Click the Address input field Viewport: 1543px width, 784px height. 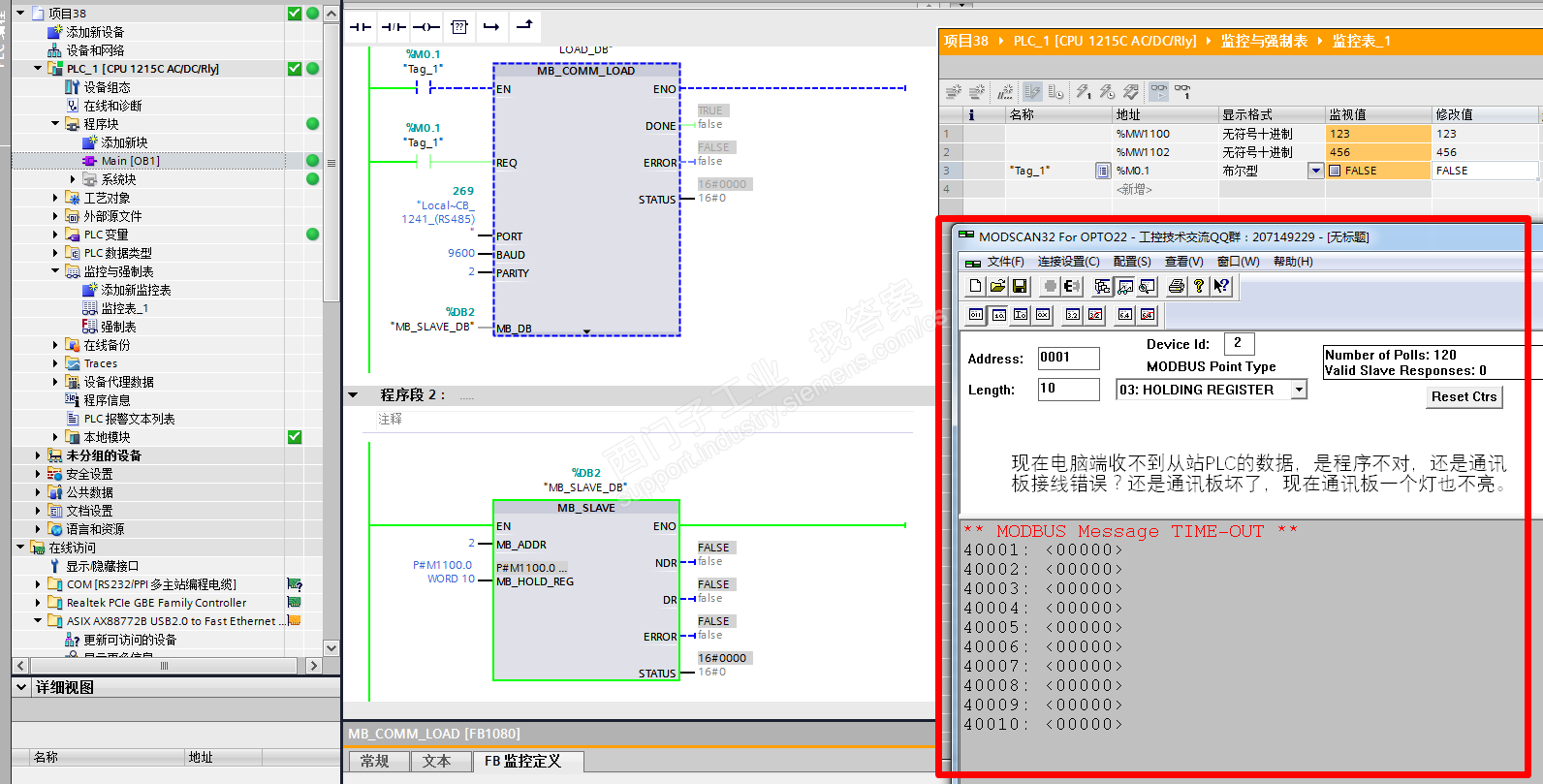click(x=1068, y=359)
